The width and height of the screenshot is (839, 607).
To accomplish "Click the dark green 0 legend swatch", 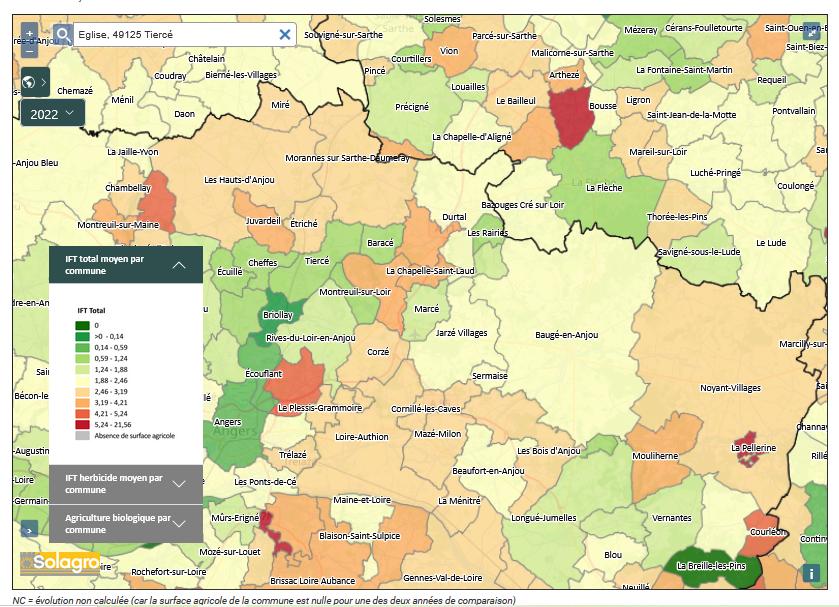I will pyautogui.click(x=82, y=325).
